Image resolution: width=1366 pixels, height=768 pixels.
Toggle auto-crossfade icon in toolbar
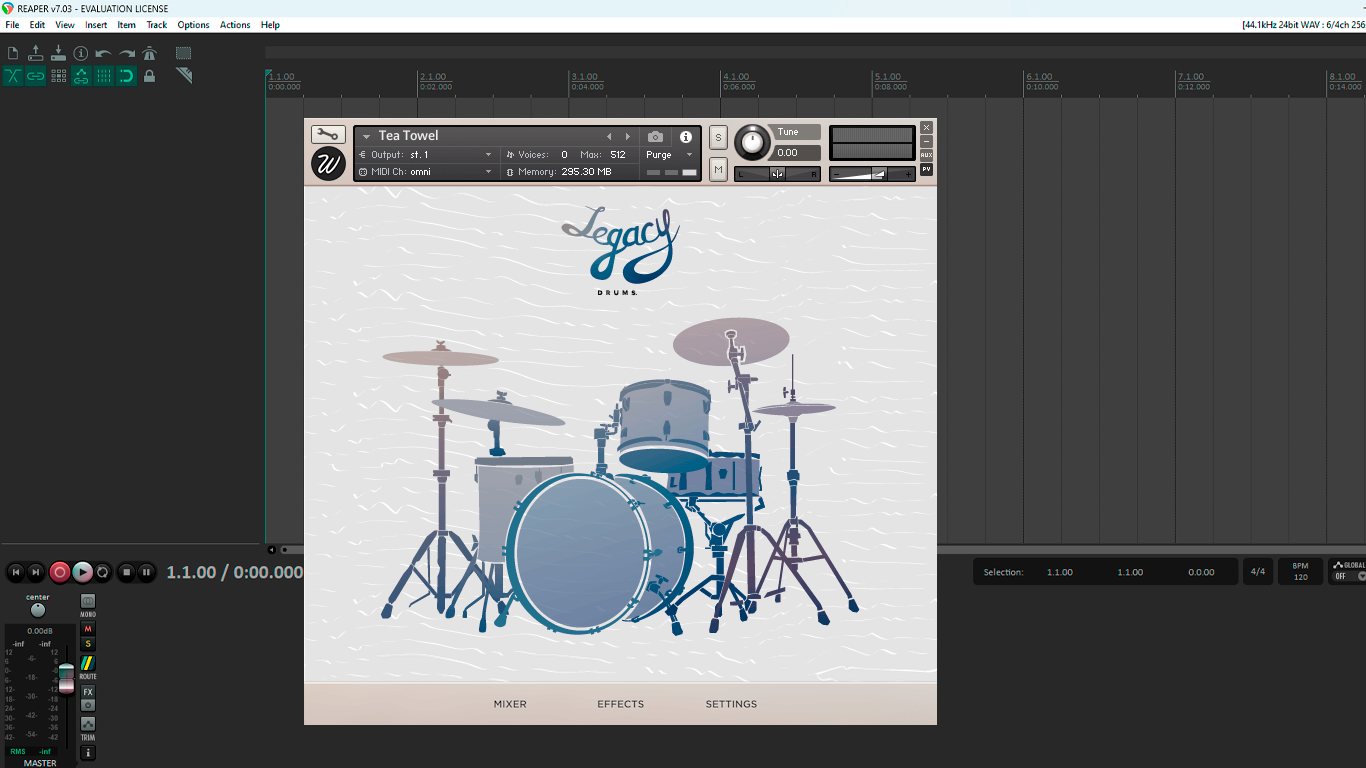(x=13, y=76)
